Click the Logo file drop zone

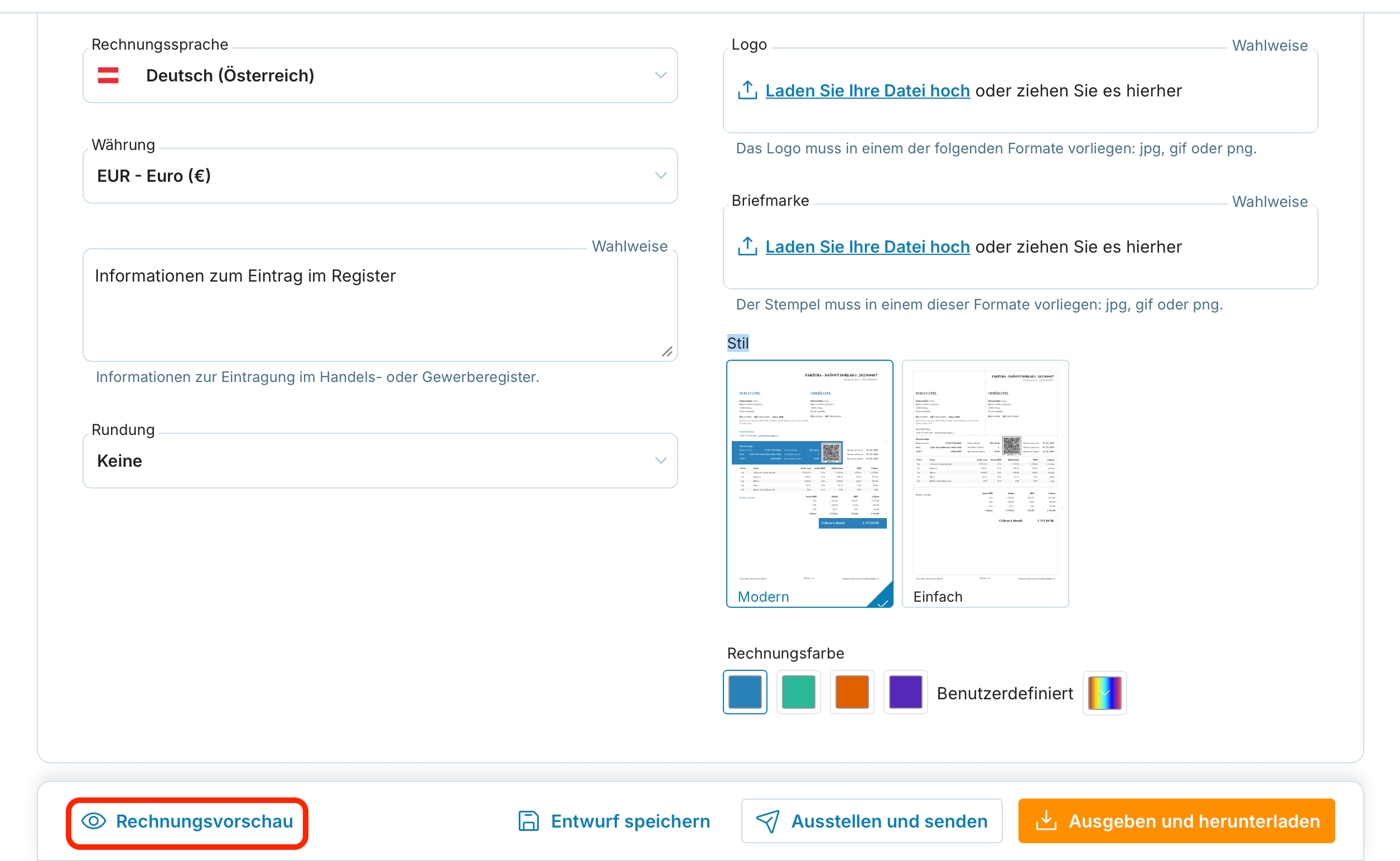tap(1020, 90)
